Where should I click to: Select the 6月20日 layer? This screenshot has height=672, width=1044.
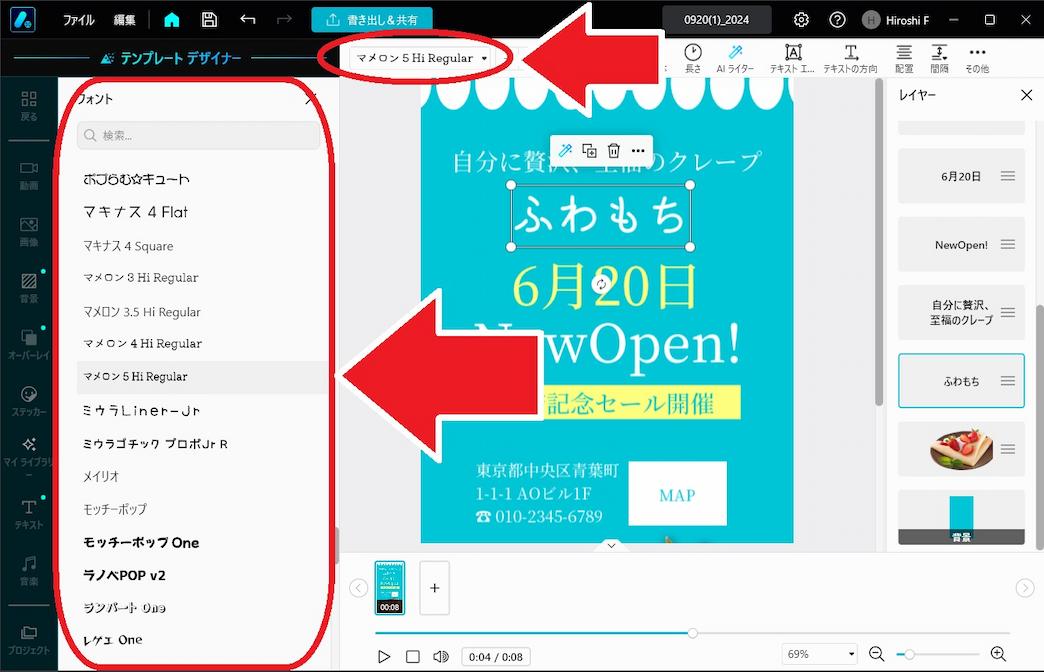point(961,176)
